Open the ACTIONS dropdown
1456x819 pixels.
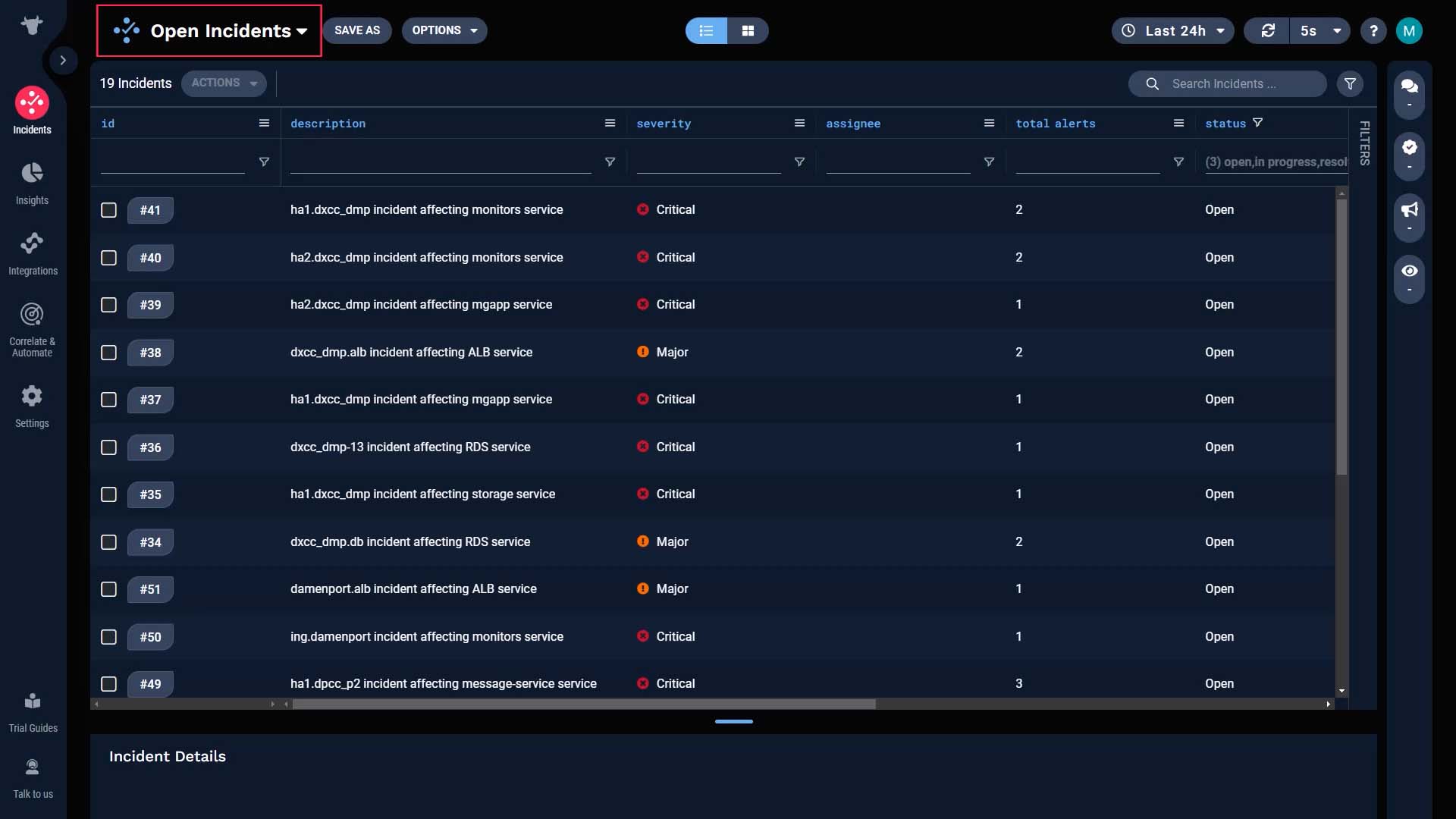click(x=224, y=83)
